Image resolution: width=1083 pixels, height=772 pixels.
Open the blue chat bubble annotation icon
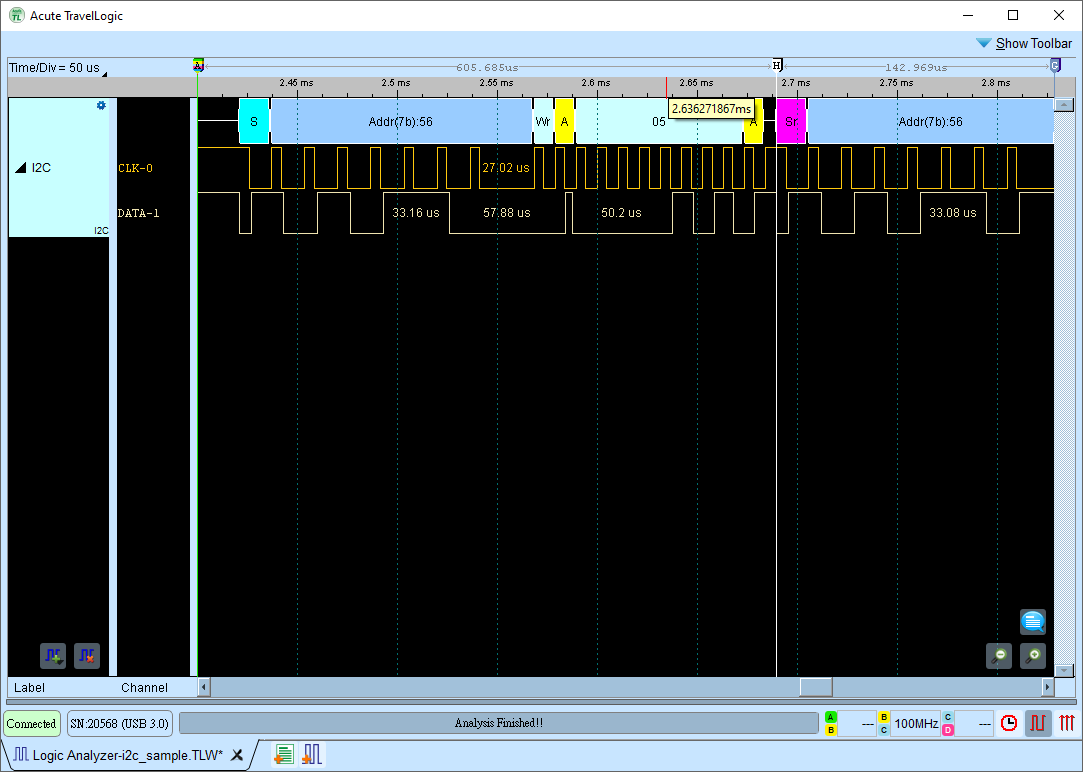click(x=1033, y=621)
